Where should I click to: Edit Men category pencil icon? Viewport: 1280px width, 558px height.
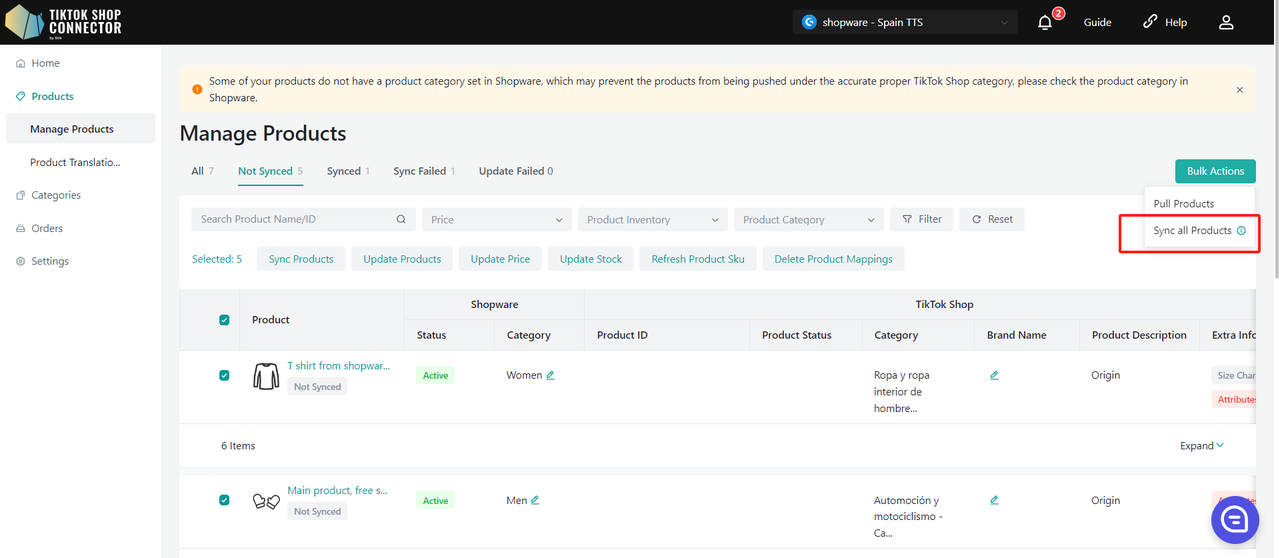[x=535, y=501]
